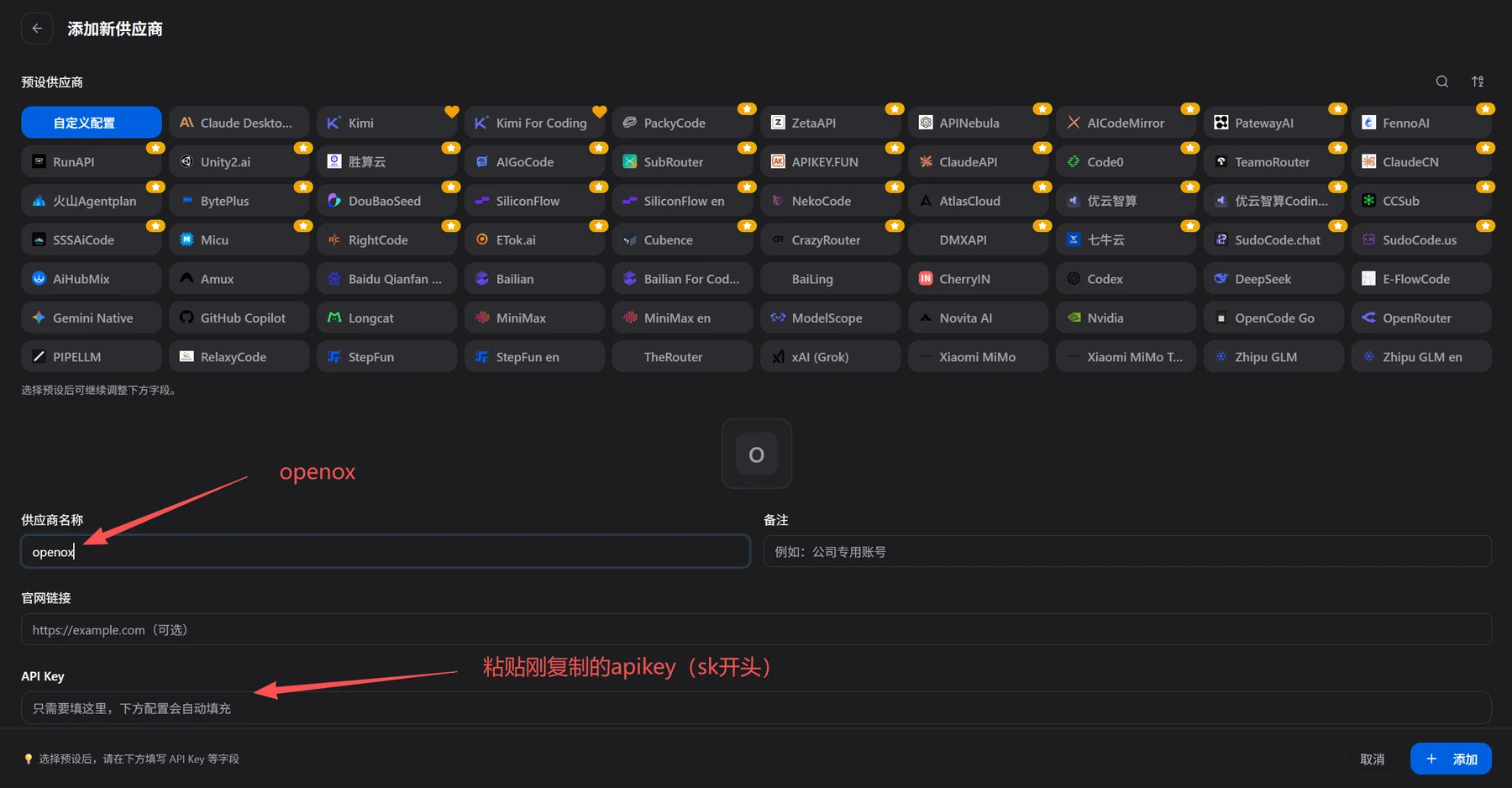Select the 自定义配置 preset

pyautogui.click(x=92, y=123)
